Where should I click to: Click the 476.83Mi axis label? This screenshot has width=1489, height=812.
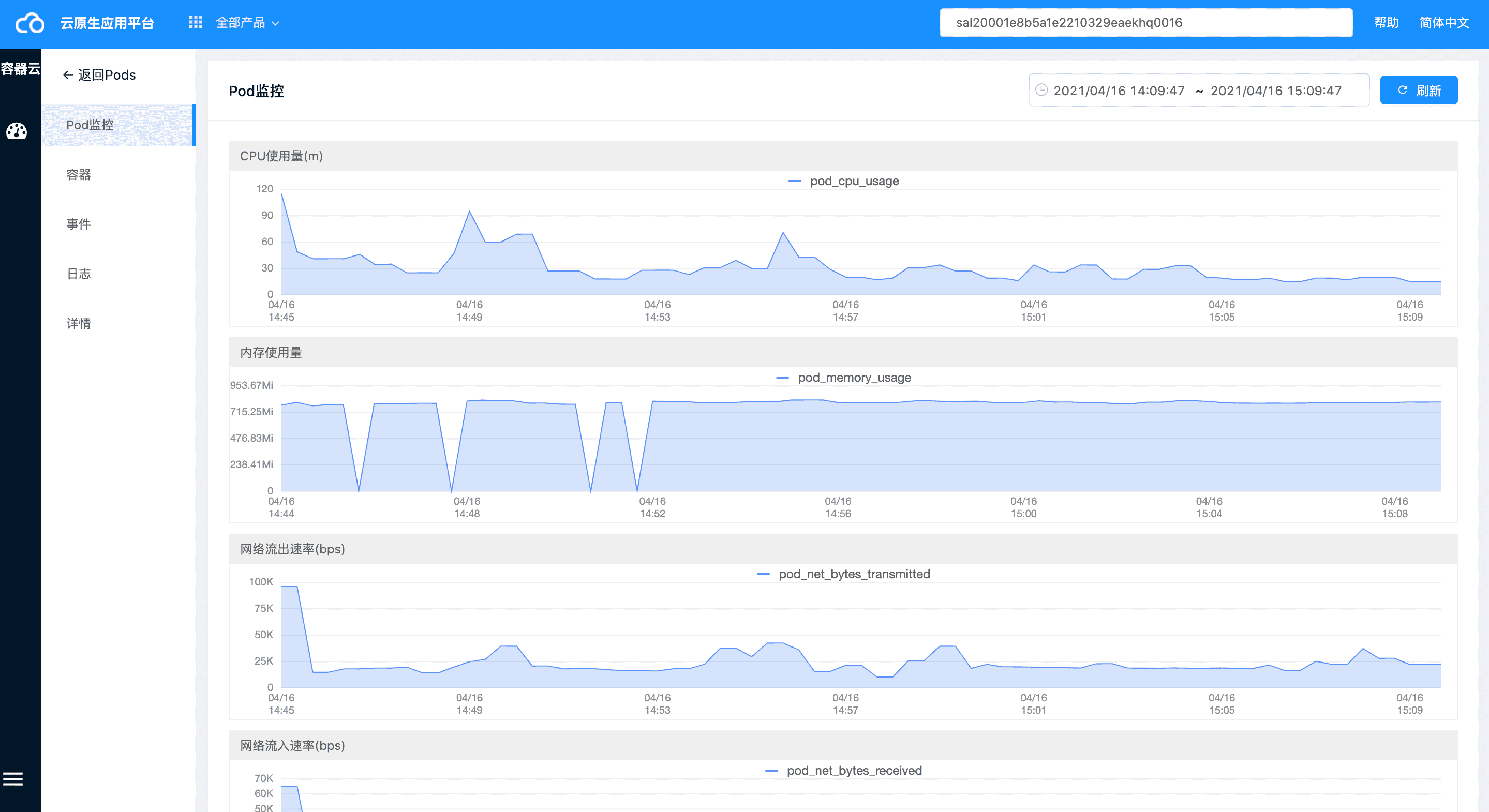(x=251, y=438)
